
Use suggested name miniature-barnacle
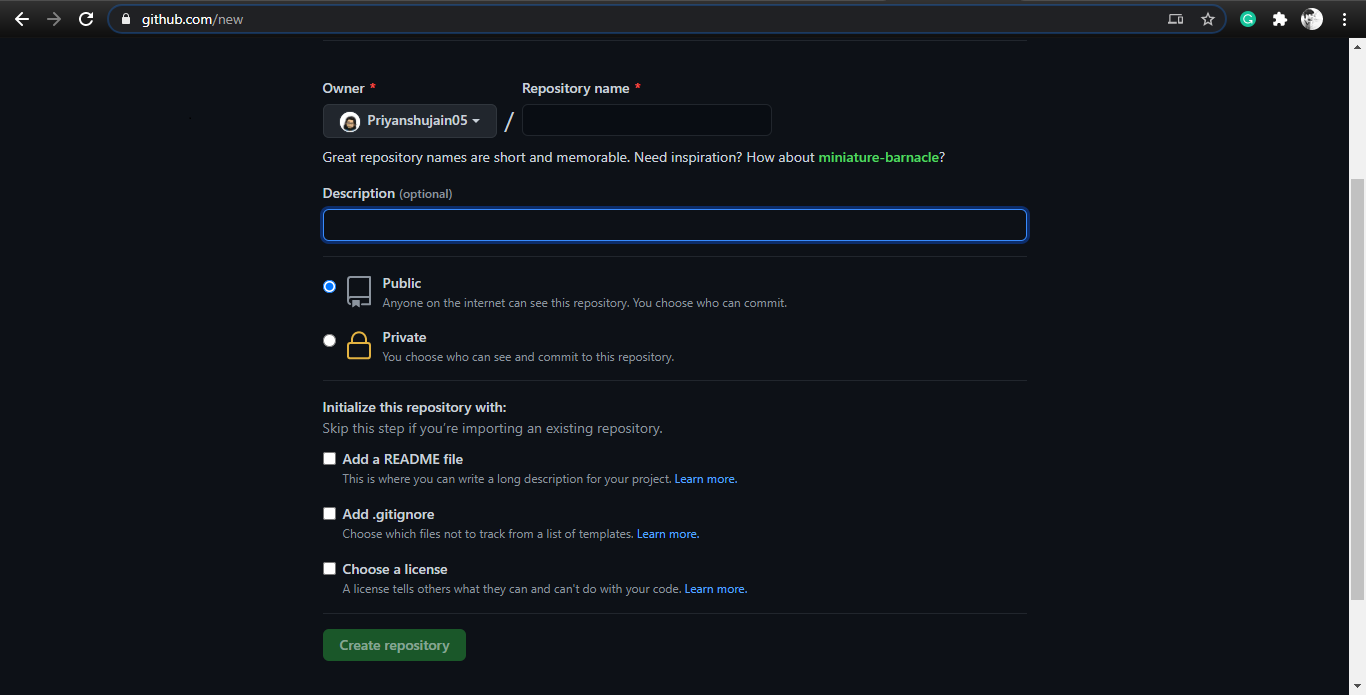click(x=878, y=157)
